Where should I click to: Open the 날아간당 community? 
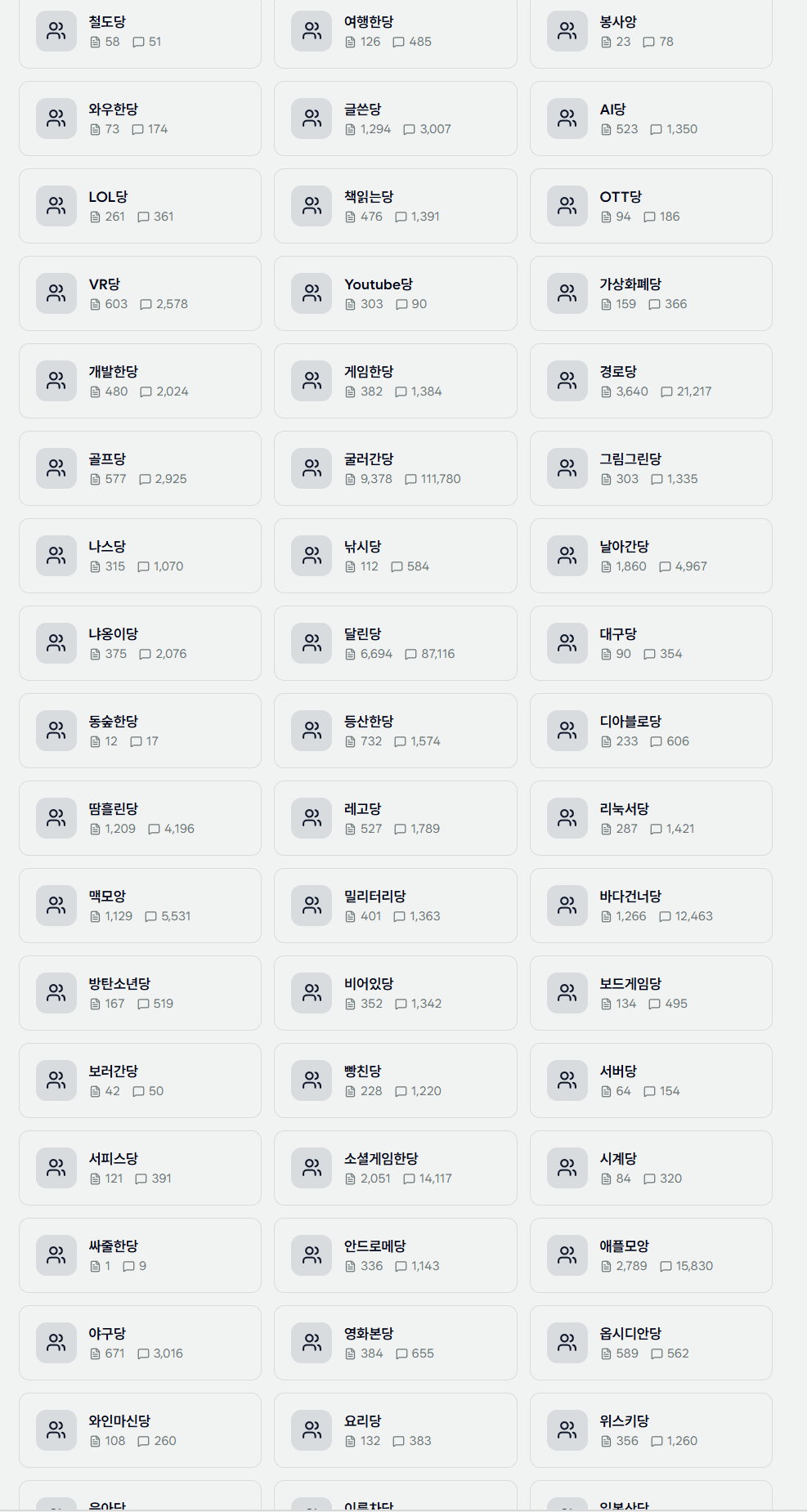(651, 556)
